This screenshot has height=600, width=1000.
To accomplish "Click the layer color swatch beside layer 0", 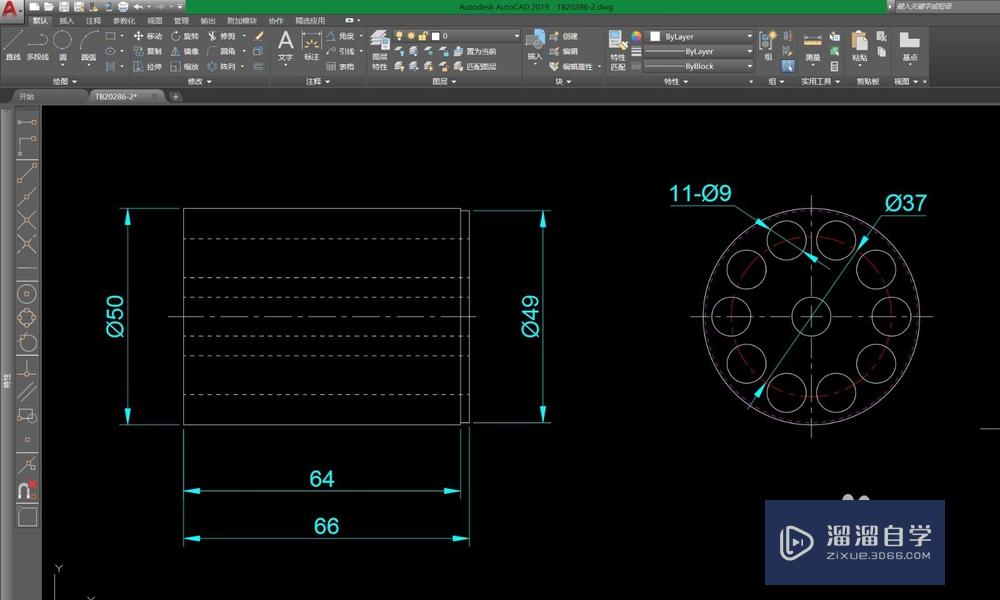I will (435, 34).
